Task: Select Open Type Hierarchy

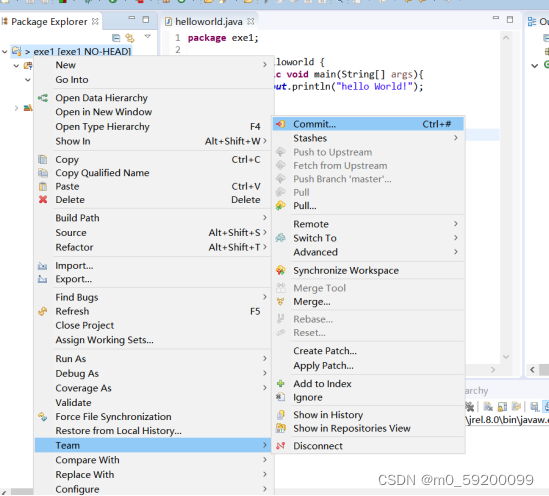Action: pos(153,127)
